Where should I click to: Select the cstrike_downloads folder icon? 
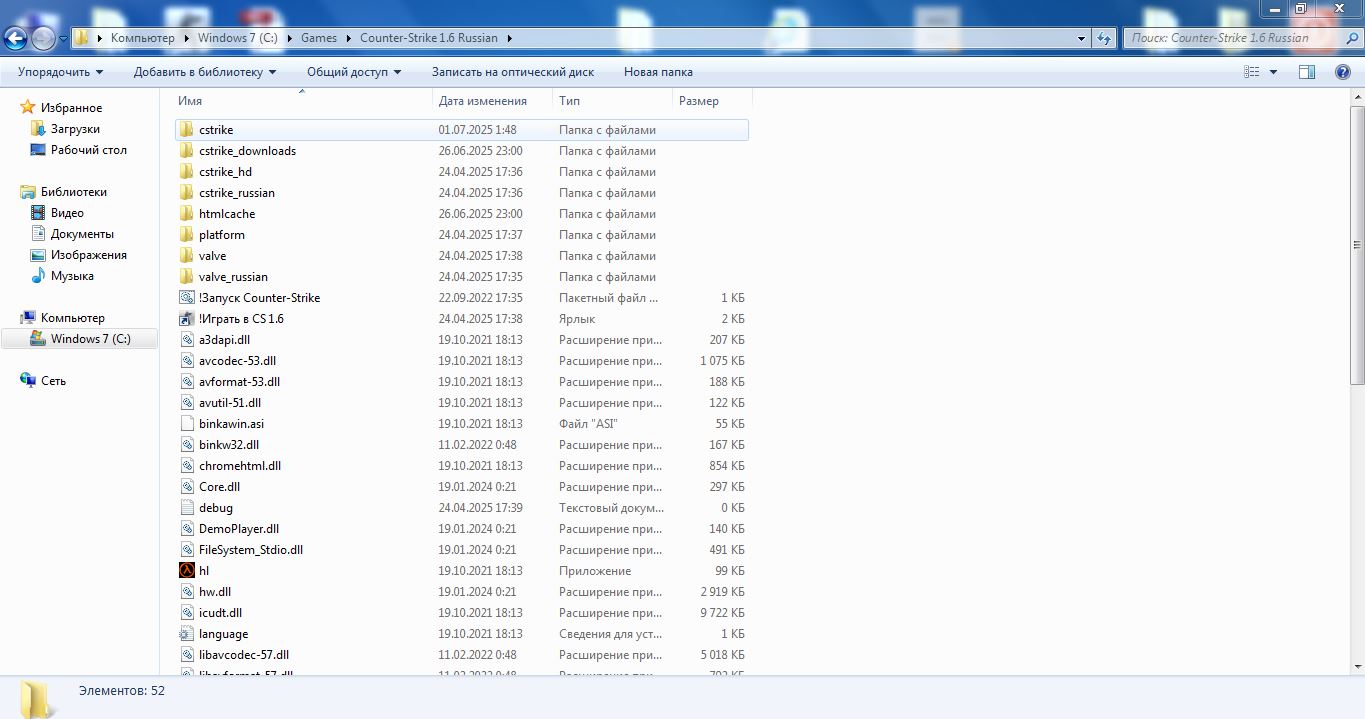pos(186,151)
